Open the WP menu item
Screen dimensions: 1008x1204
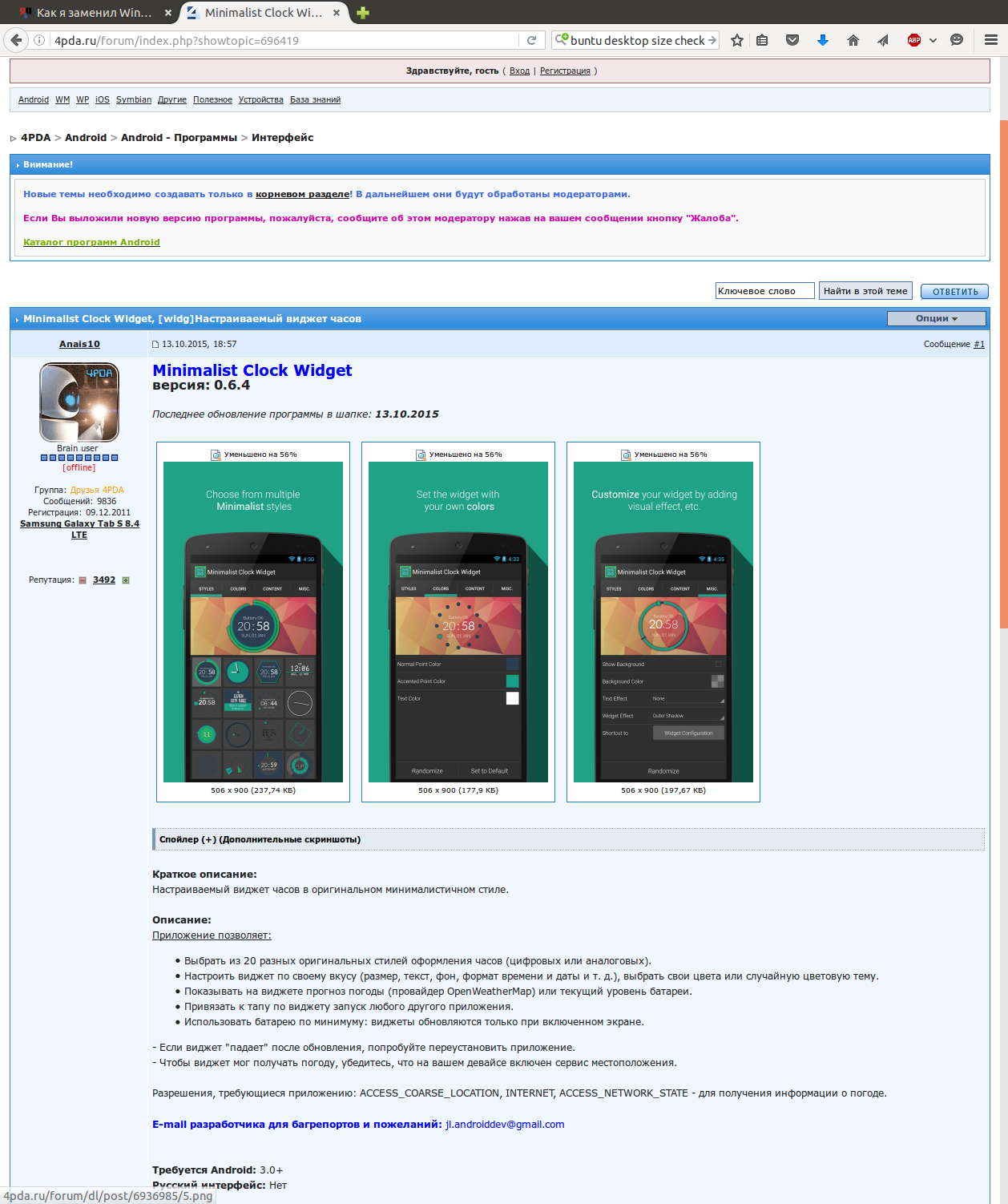tap(83, 100)
